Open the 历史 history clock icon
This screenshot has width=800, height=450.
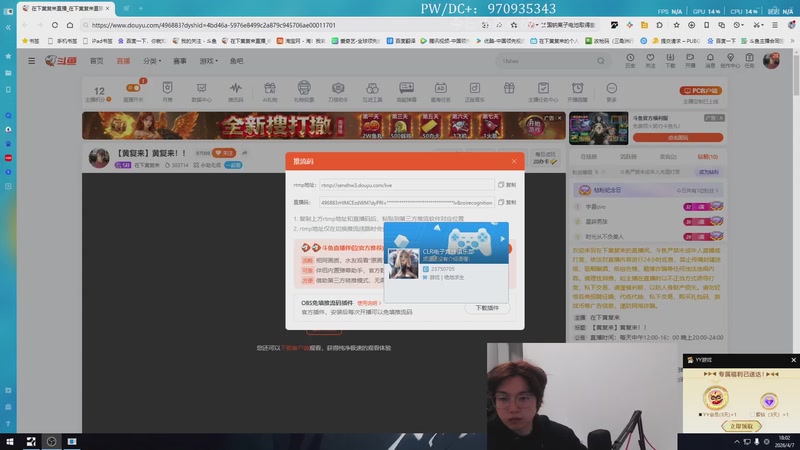tap(630, 58)
